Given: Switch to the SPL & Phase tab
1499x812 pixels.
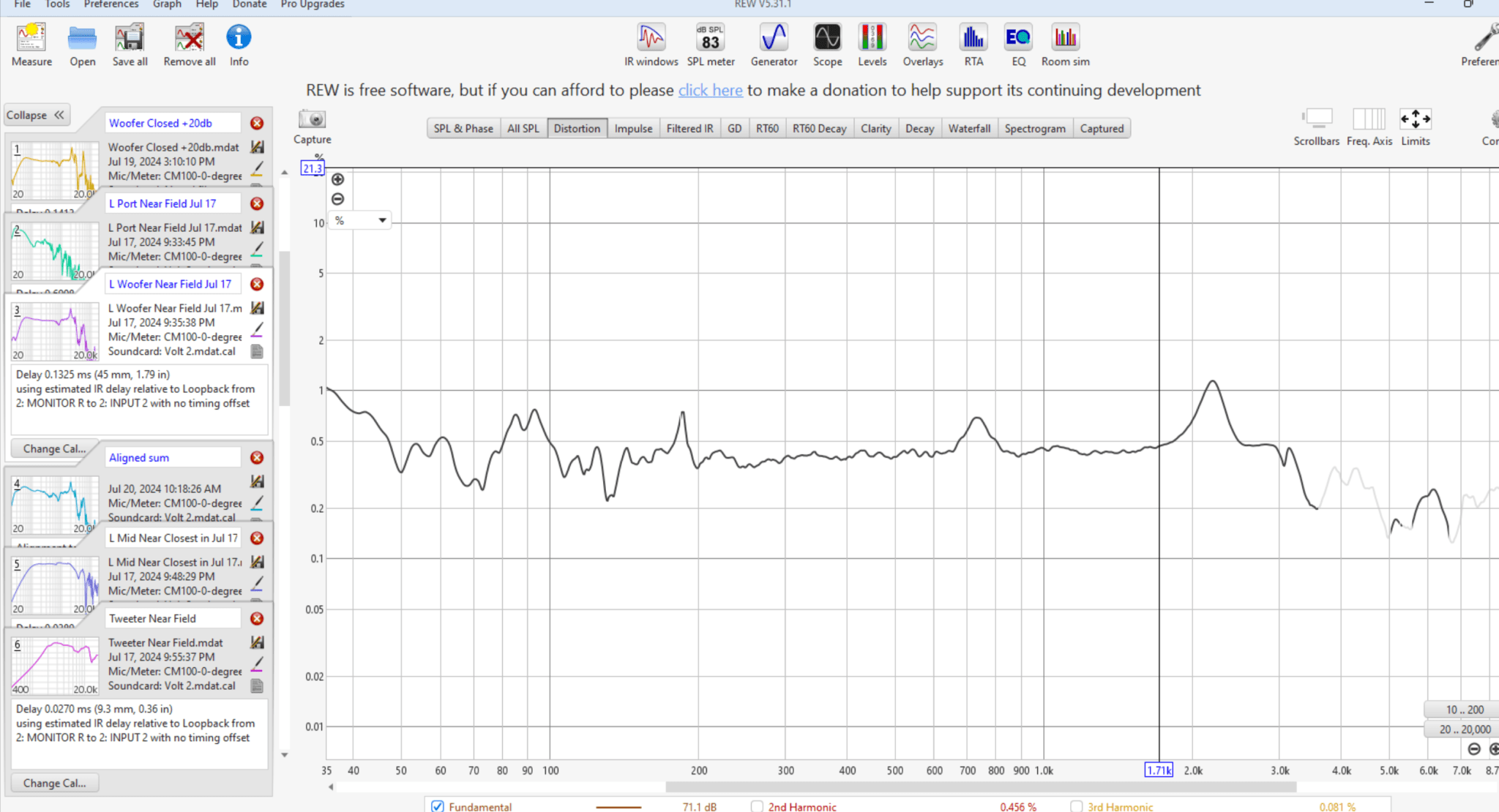Looking at the screenshot, I should (x=463, y=128).
